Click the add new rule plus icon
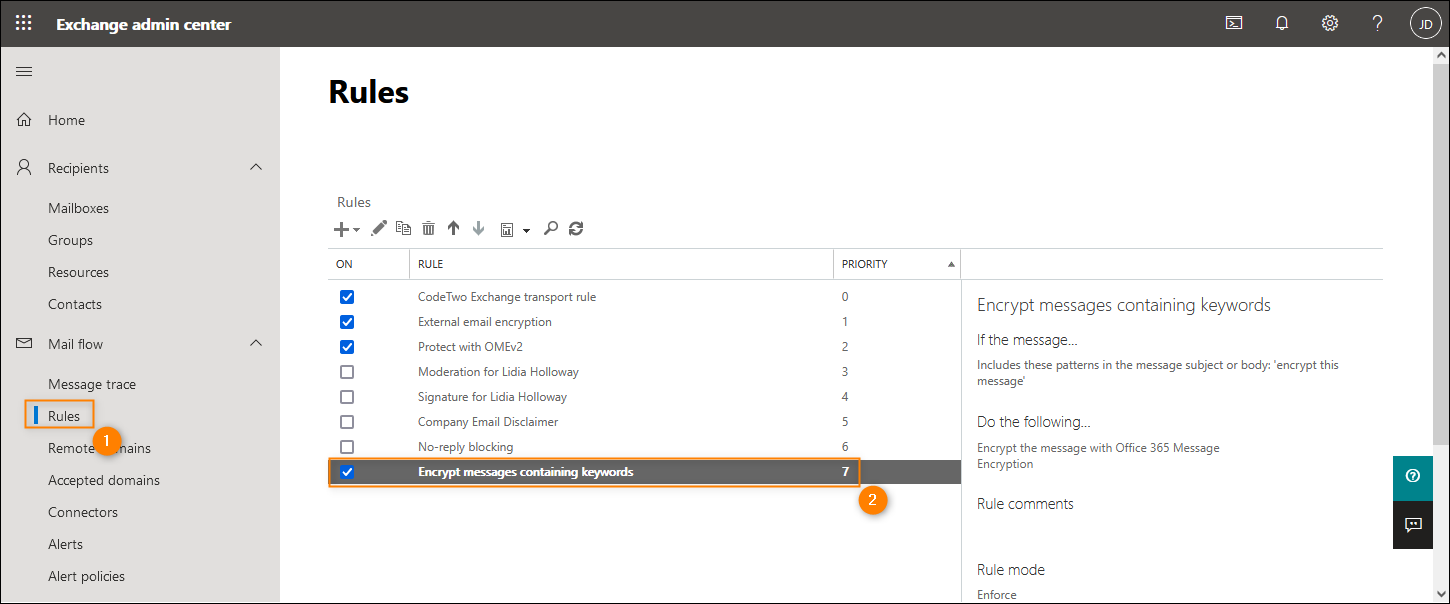Screen dimensions: 1450x604 click(339, 228)
